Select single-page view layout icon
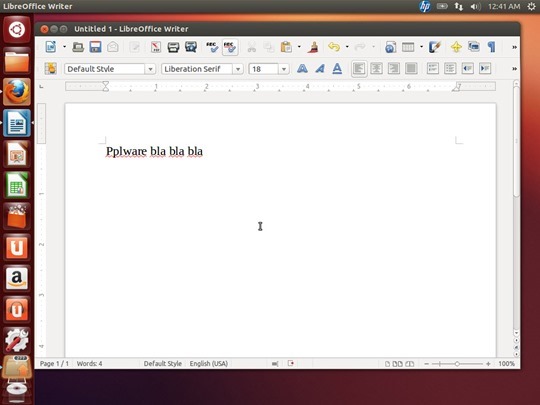This screenshot has height=405, width=540. 387,364
